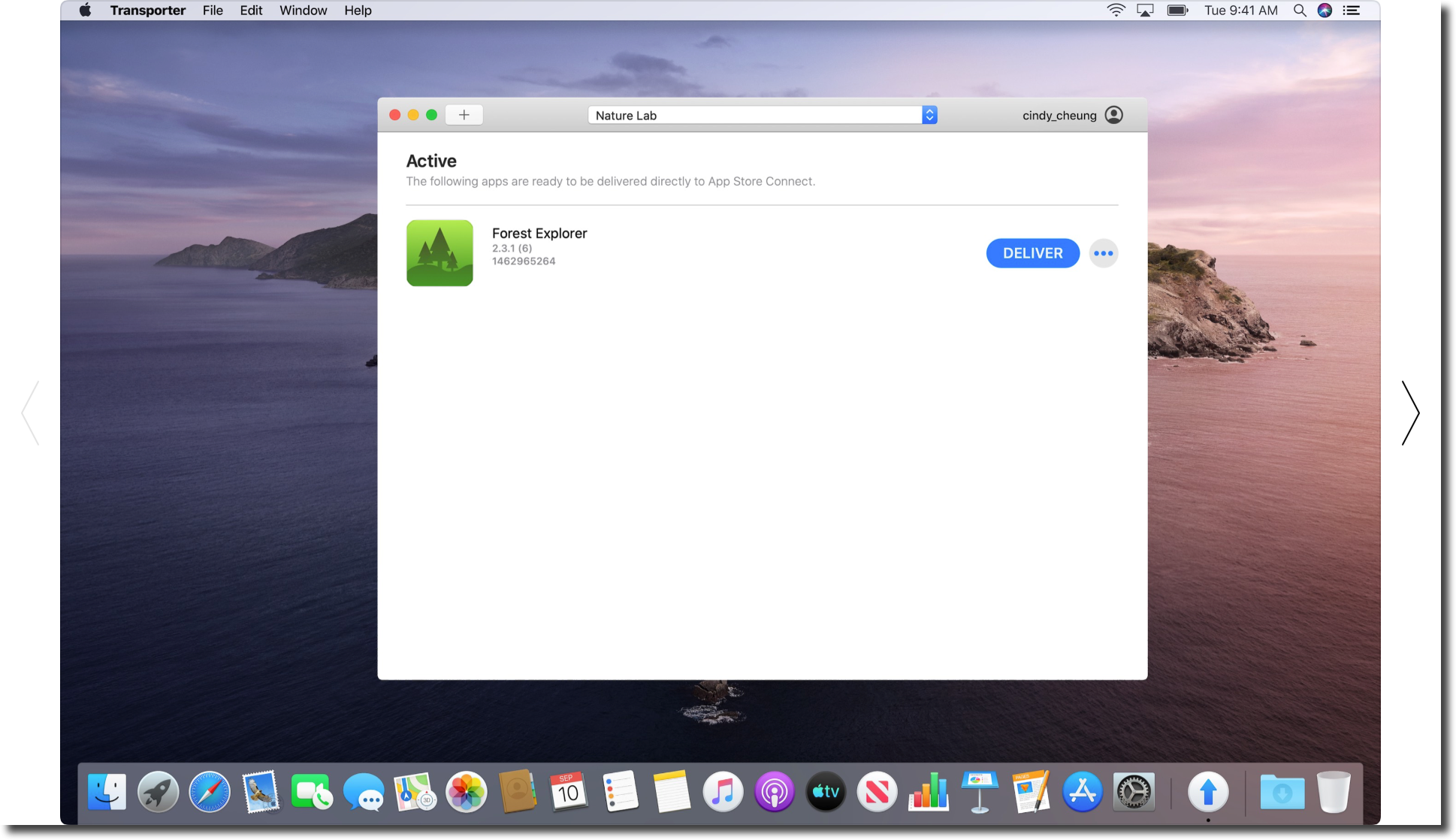Click the AirPlay display icon in menu bar
Viewport: 1456px width, 840px height.
click(x=1145, y=11)
